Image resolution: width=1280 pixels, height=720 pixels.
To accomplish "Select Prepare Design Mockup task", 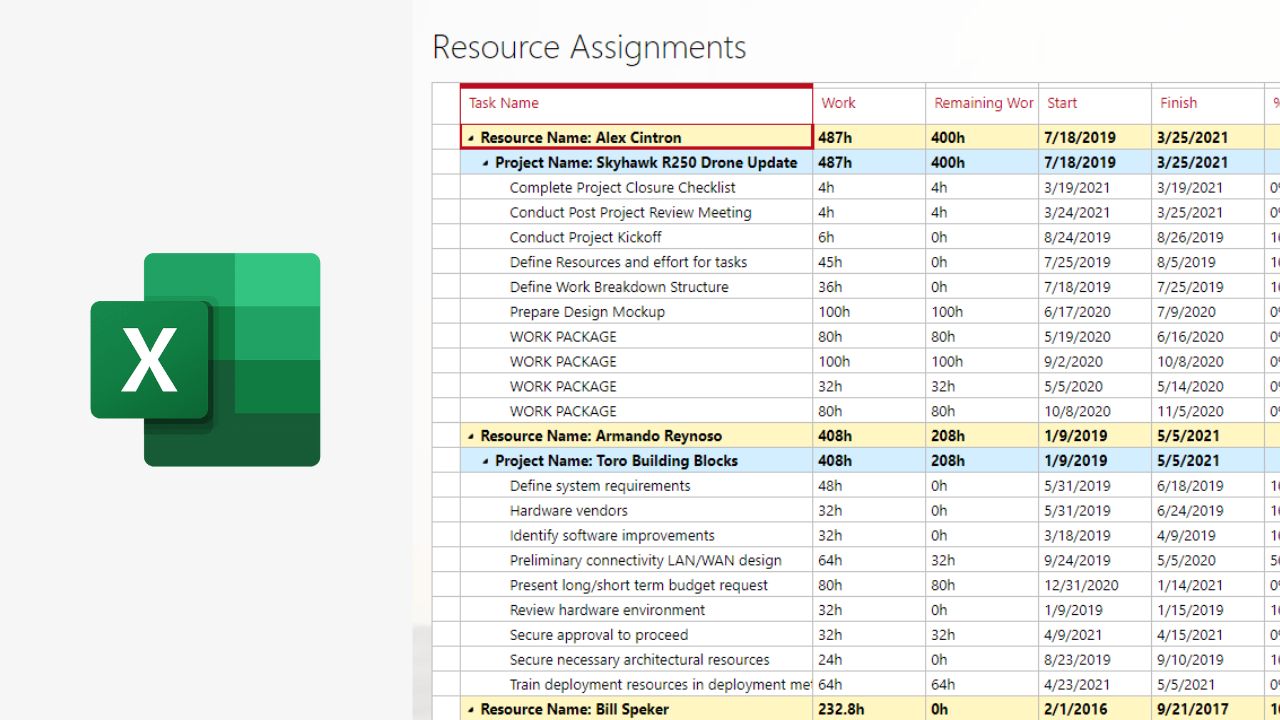I will click(587, 312).
